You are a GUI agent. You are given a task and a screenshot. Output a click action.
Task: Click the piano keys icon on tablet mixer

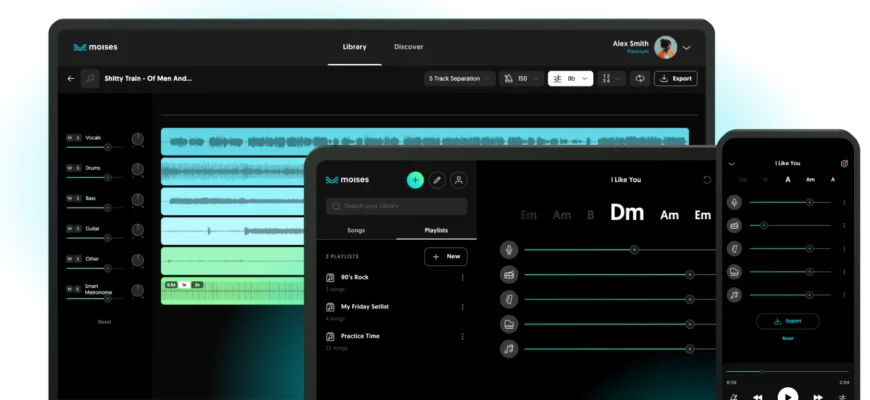click(x=509, y=324)
